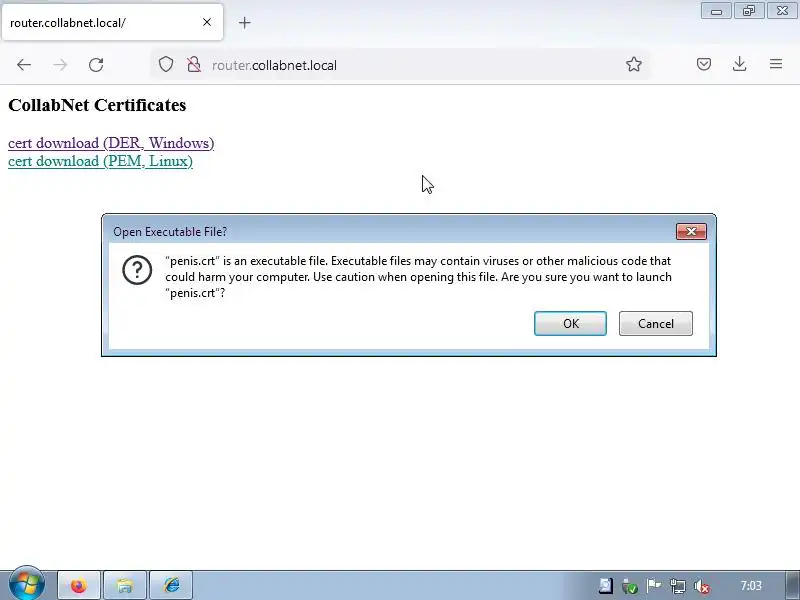800x600 pixels.
Task: Click the Show desktop strip
Action: point(792,585)
